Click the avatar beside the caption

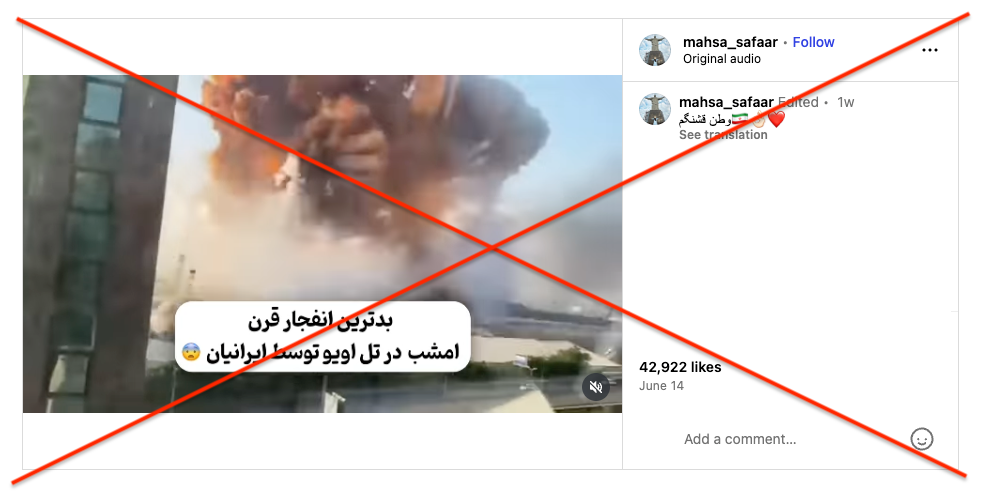click(654, 109)
